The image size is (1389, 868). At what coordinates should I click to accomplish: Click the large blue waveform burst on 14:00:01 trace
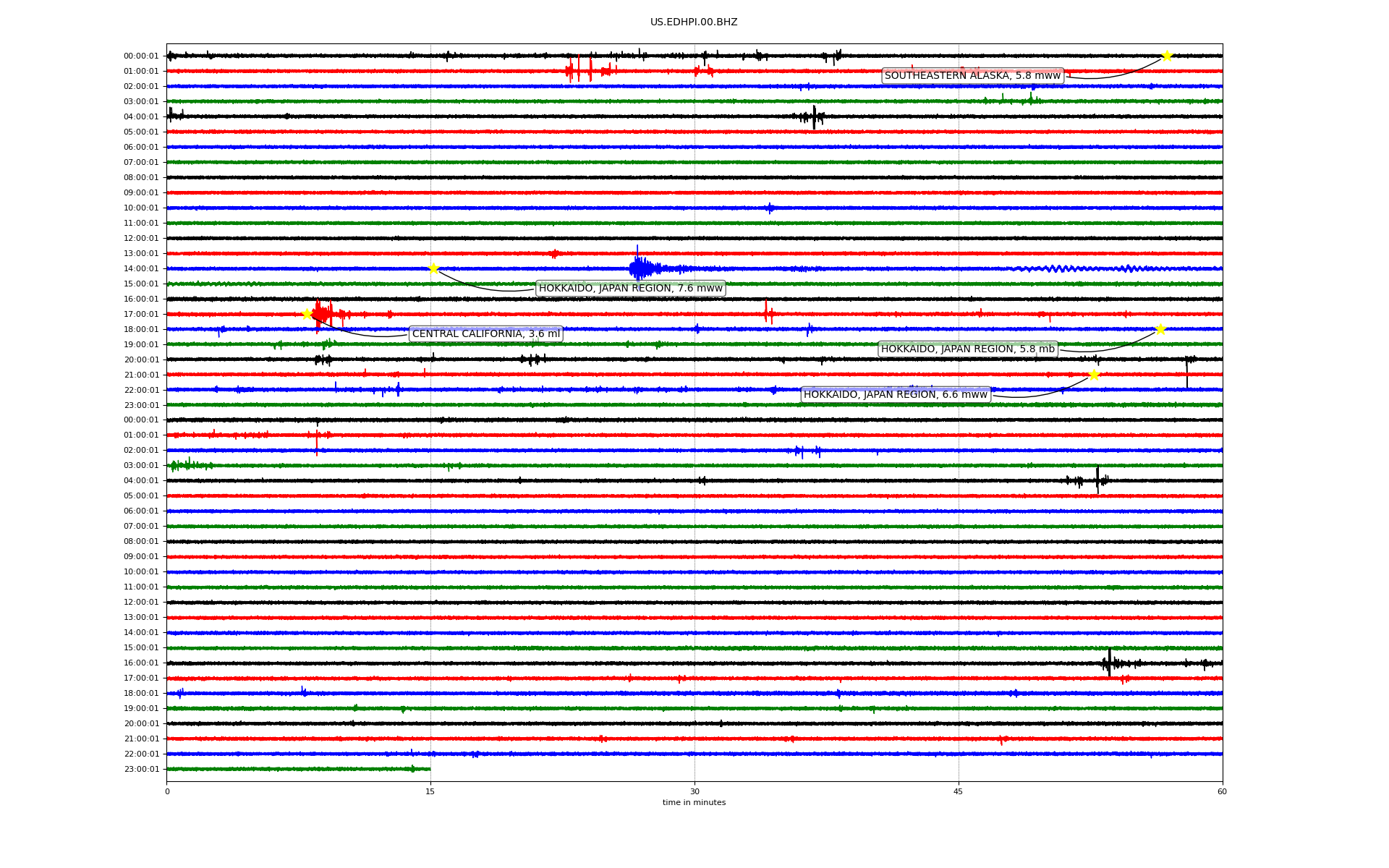coord(639,269)
